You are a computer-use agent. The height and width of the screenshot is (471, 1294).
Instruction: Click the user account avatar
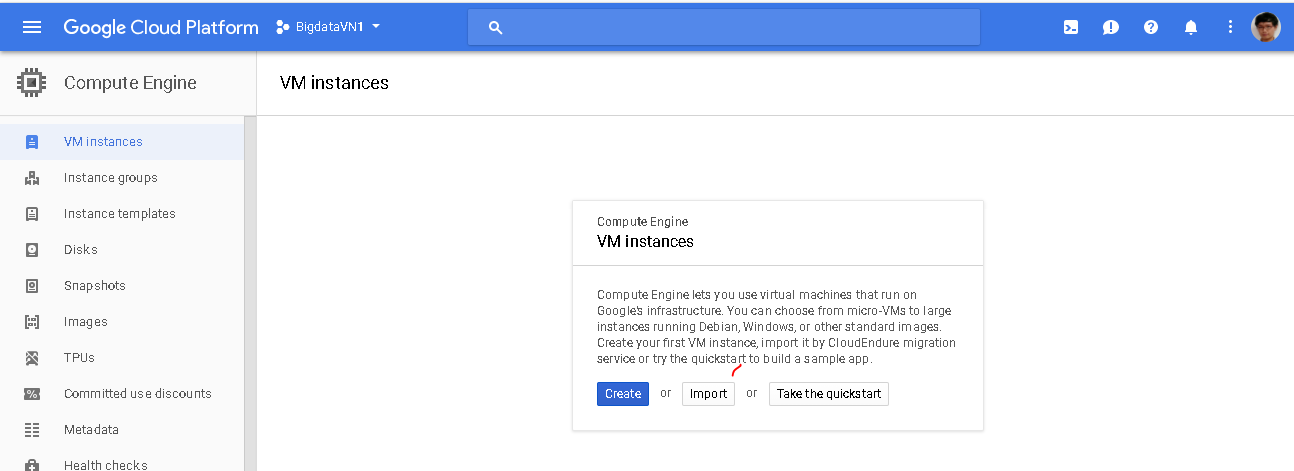pos(1266,27)
